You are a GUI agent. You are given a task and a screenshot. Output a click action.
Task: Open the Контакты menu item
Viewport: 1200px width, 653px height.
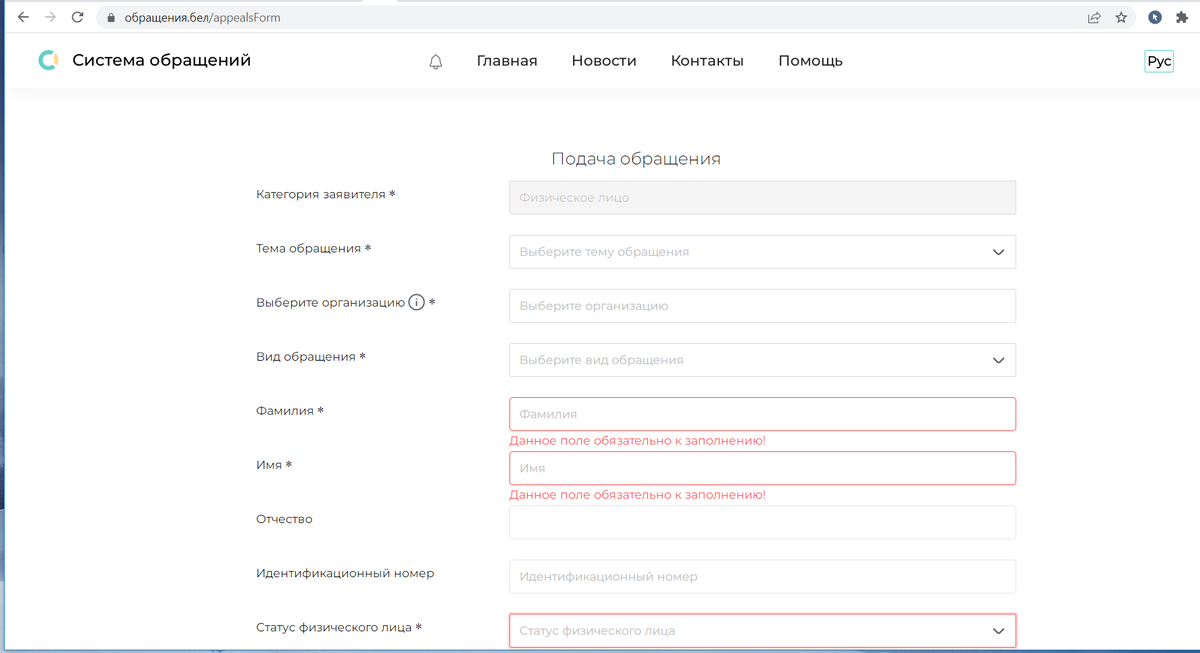tap(707, 61)
